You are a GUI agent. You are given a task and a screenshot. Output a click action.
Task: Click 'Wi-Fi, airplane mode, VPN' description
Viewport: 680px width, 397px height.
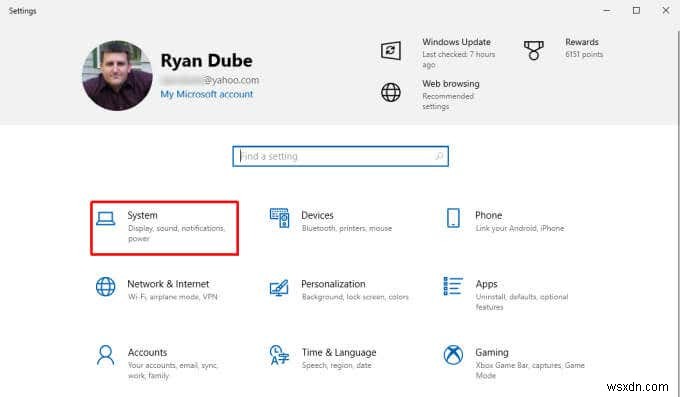tap(173, 297)
